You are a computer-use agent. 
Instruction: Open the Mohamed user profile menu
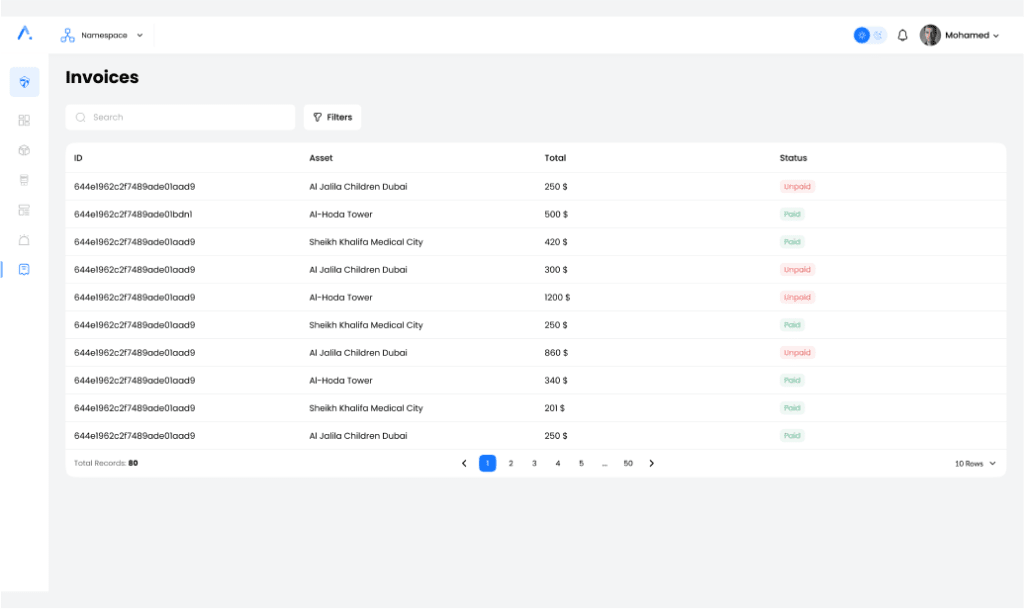click(959, 35)
